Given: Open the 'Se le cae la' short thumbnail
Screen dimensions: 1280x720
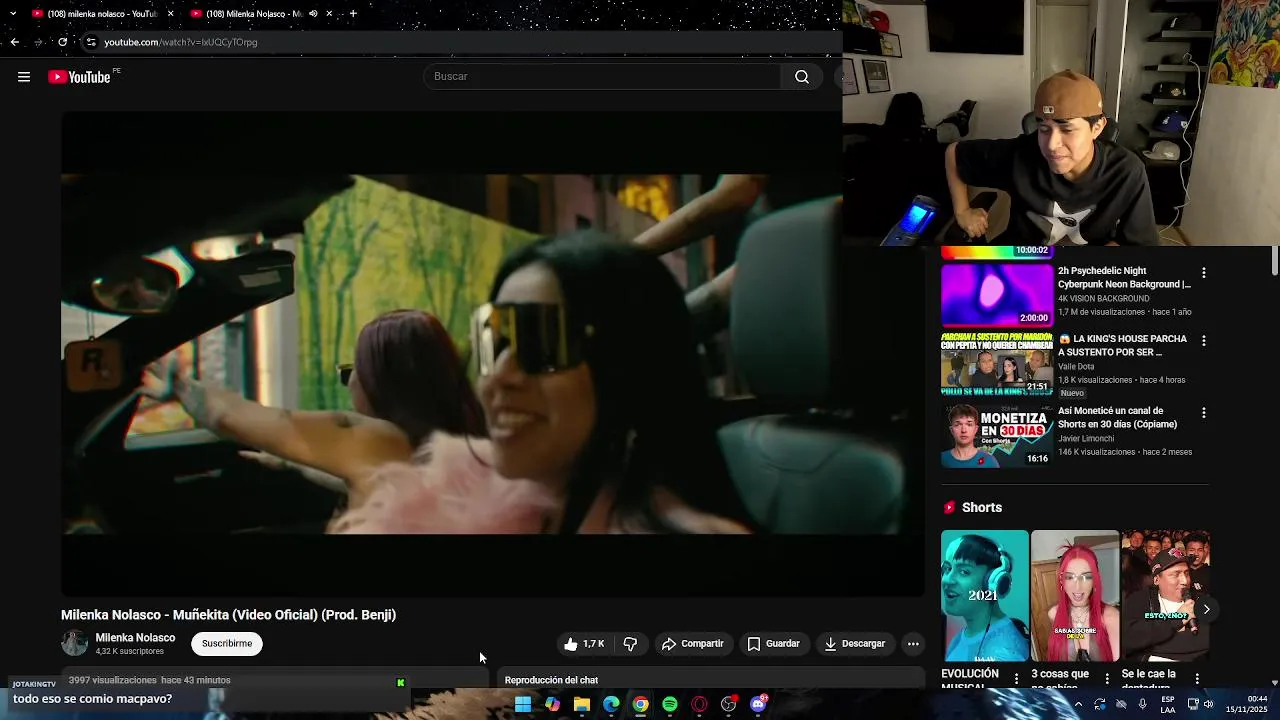Looking at the screenshot, I should (1165, 596).
